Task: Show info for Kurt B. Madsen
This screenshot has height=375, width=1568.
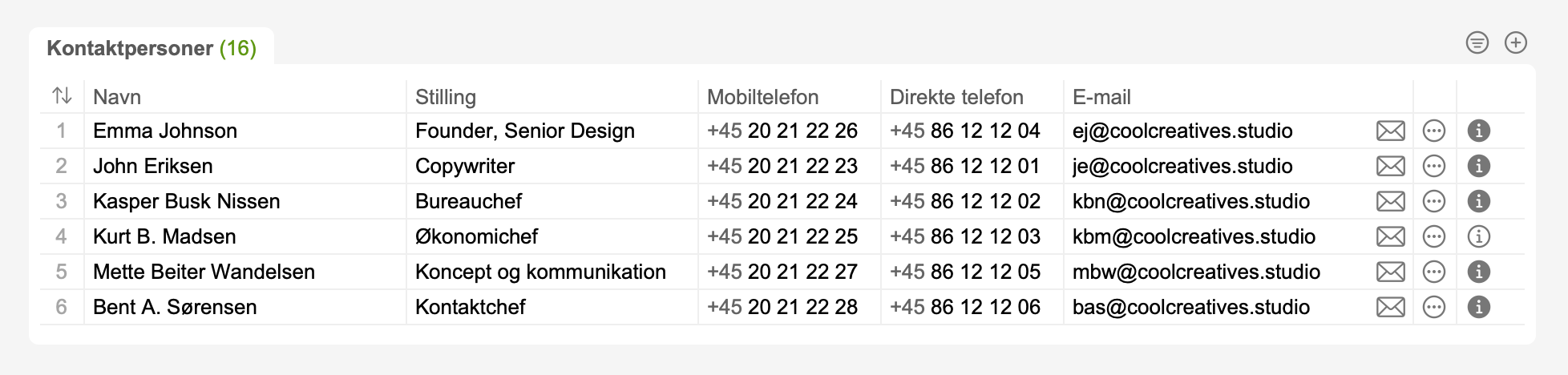Action: (1478, 236)
